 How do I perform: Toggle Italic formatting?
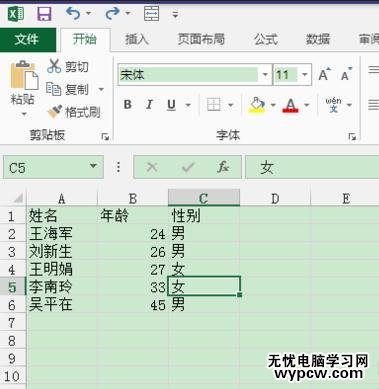[x=150, y=105]
